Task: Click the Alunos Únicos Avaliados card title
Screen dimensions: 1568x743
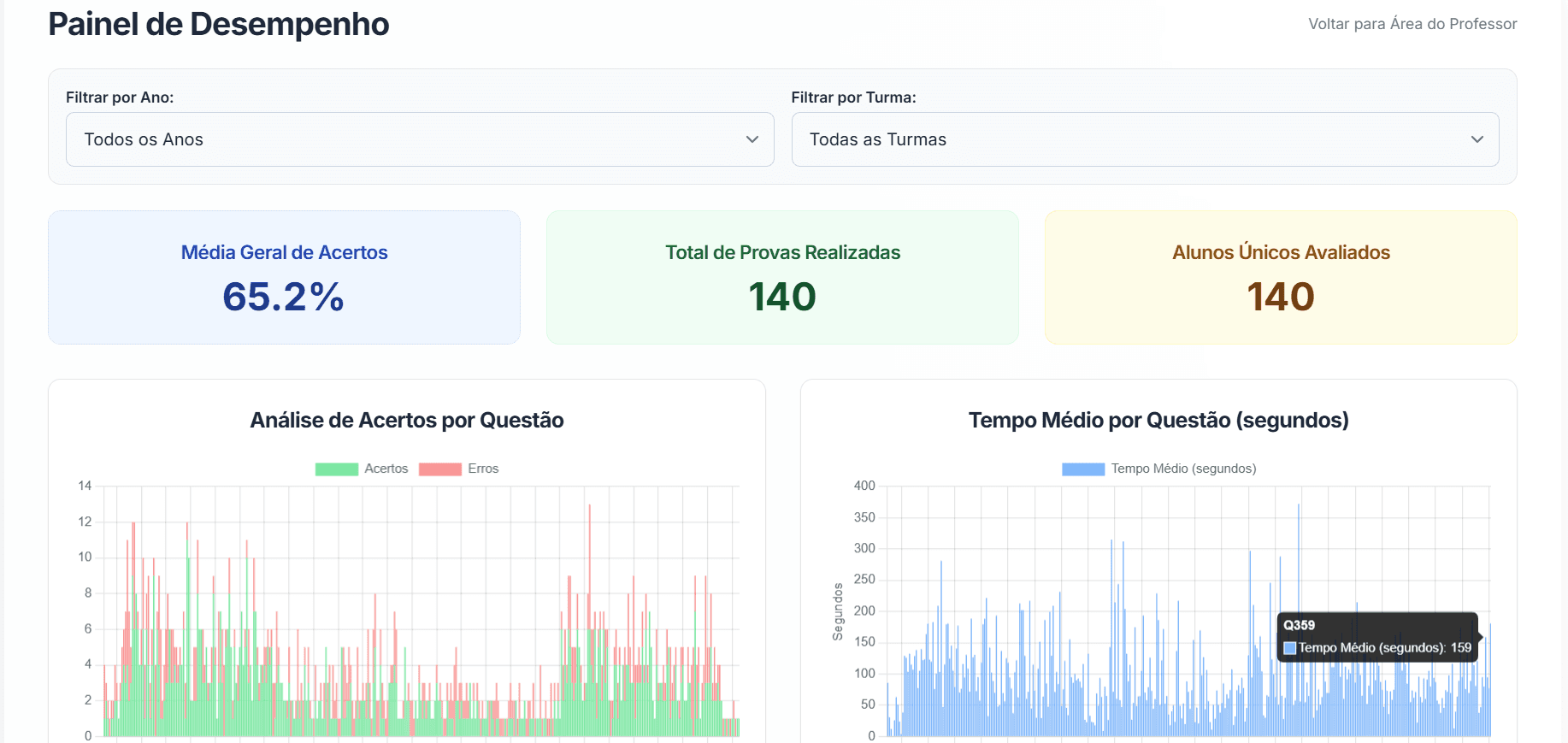Action: 1280,252
